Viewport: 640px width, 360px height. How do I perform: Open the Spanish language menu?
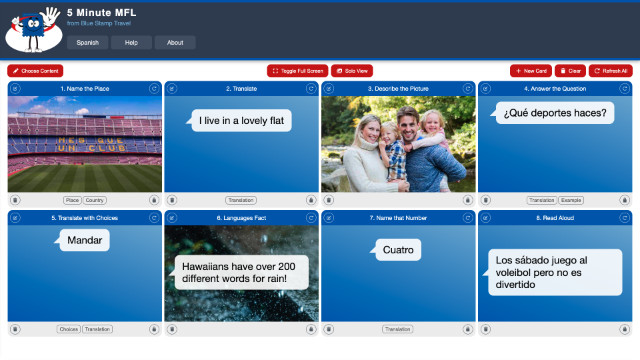pyautogui.click(x=87, y=42)
